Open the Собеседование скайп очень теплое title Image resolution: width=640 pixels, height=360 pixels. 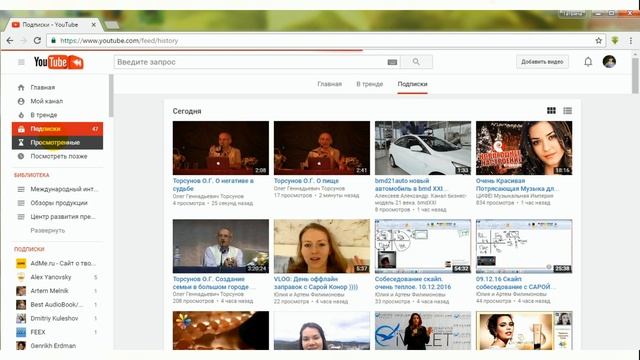point(413,283)
